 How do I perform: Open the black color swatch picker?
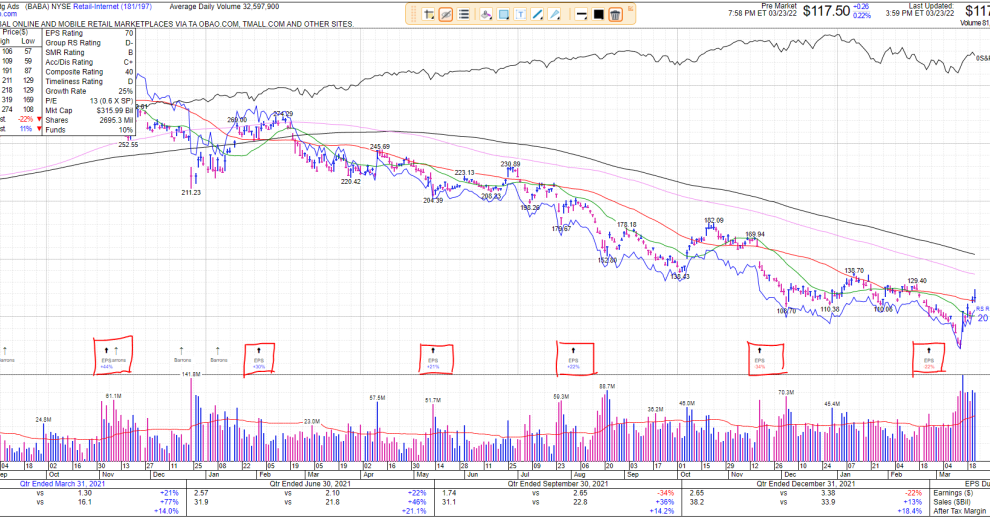598,14
